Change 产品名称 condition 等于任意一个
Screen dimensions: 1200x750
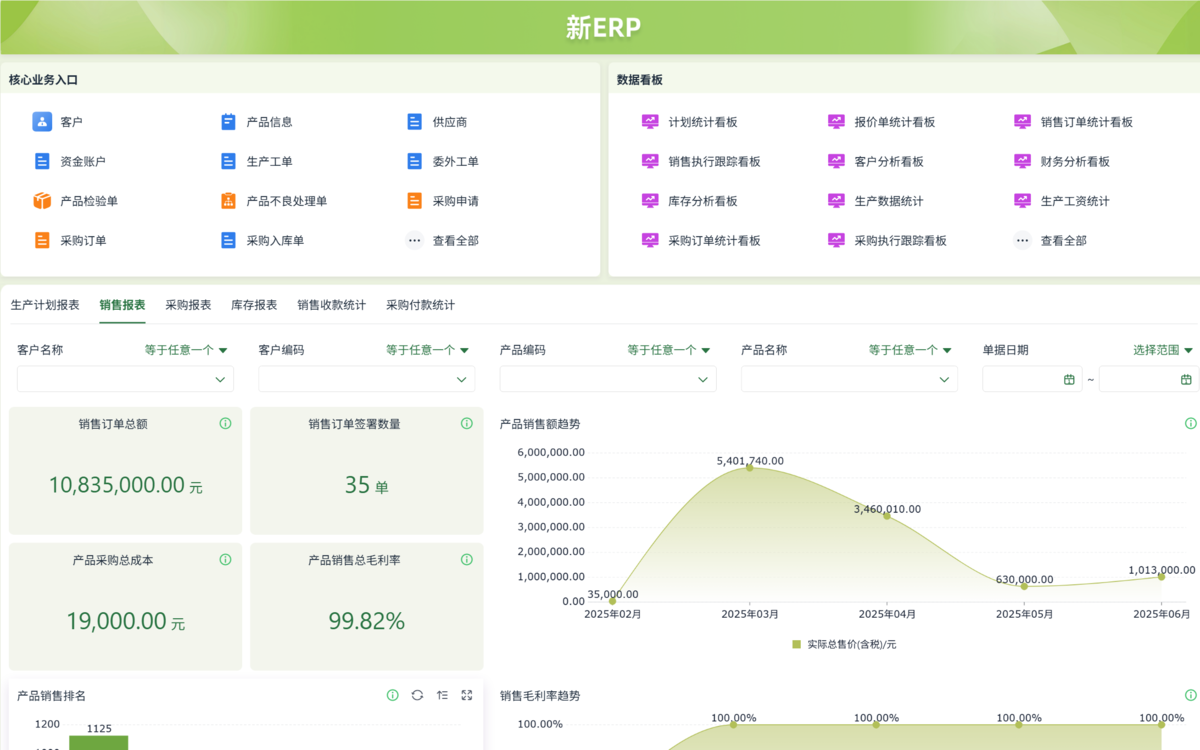[x=910, y=350]
